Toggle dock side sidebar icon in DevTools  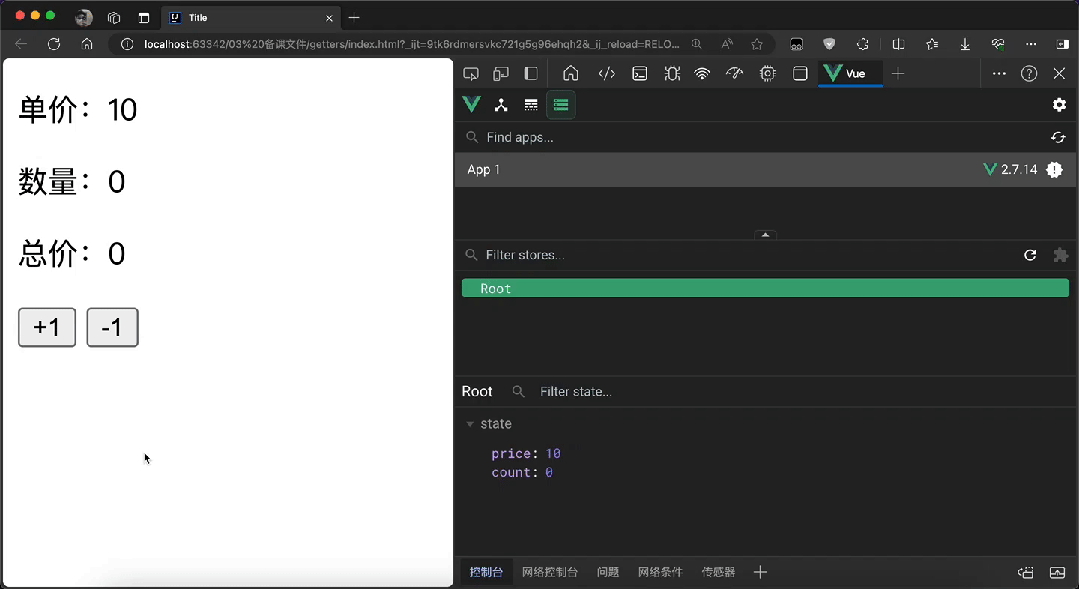pyautogui.click(x=531, y=74)
